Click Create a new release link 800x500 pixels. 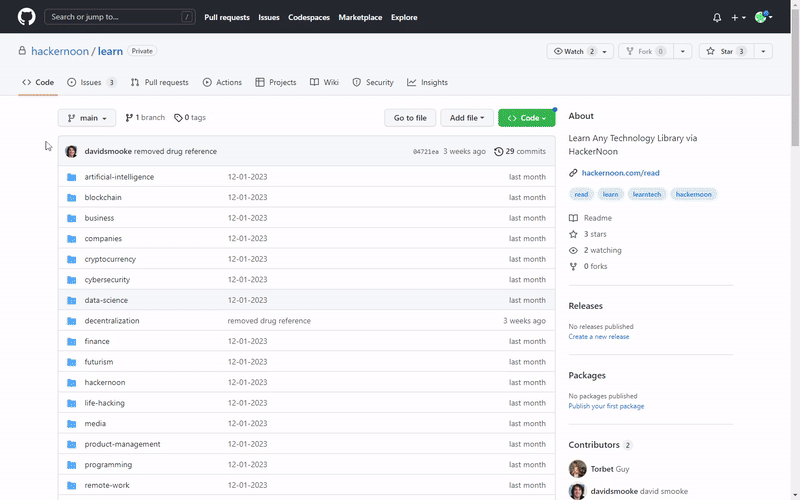(599, 337)
